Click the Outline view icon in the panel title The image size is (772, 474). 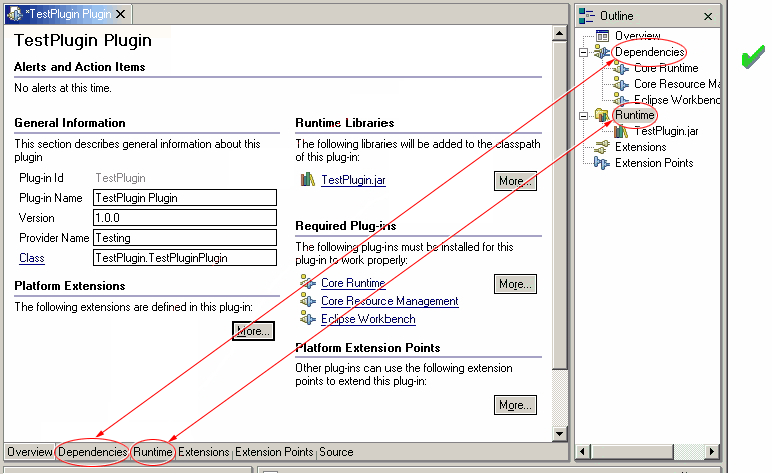pyautogui.click(x=586, y=16)
